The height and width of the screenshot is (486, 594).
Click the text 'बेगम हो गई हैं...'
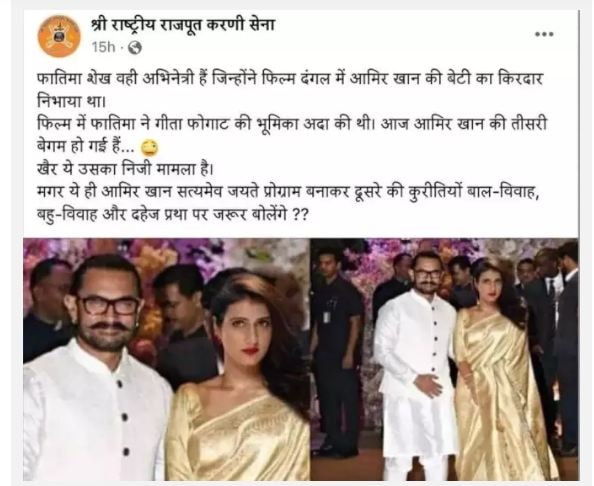pyautogui.click(x=86, y=147)
